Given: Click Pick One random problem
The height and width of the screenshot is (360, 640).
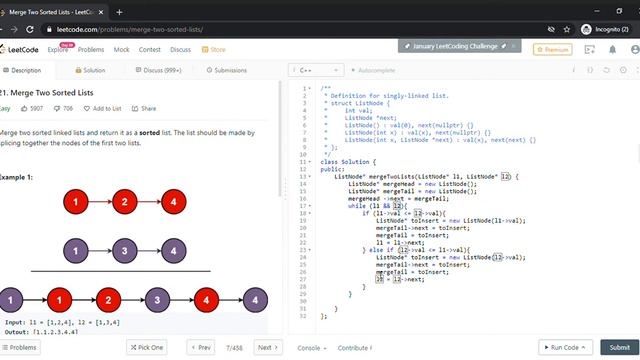Looking at the screenshot, I should pos(147,347).
